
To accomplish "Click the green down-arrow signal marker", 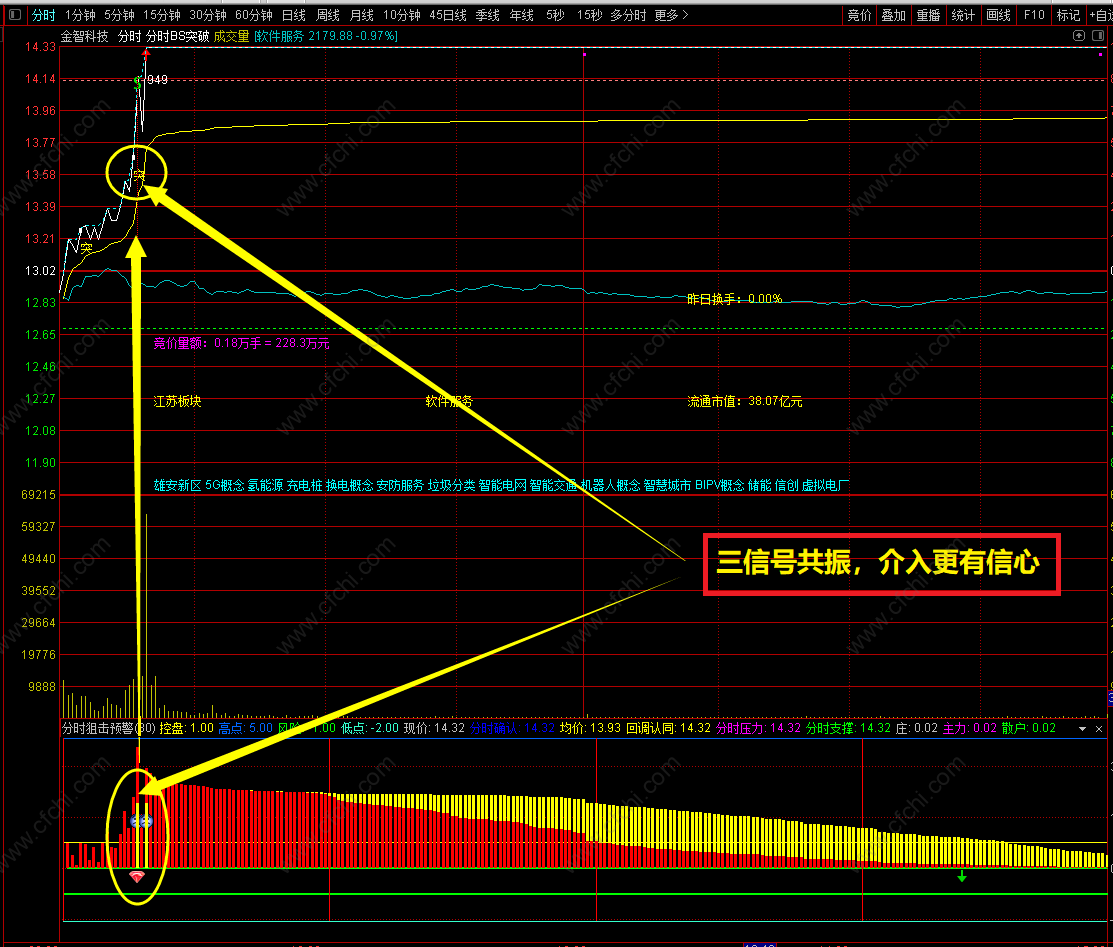I will [x=962, y=877].
